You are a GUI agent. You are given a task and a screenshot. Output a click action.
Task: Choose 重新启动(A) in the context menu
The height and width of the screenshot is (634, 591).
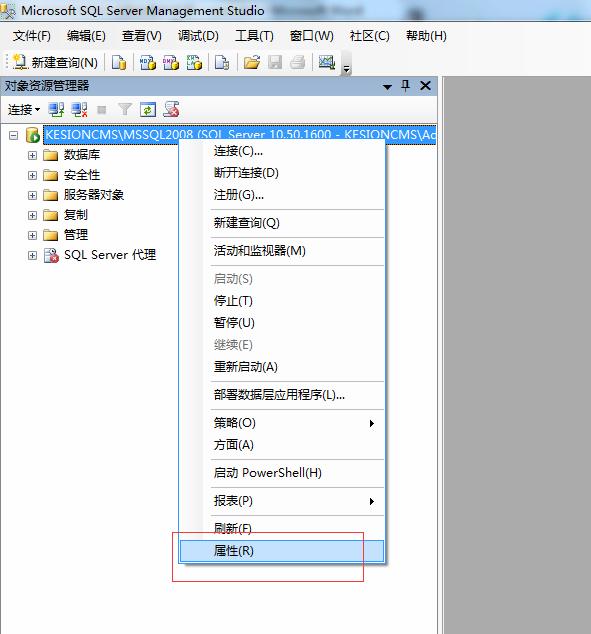[282, 367]
